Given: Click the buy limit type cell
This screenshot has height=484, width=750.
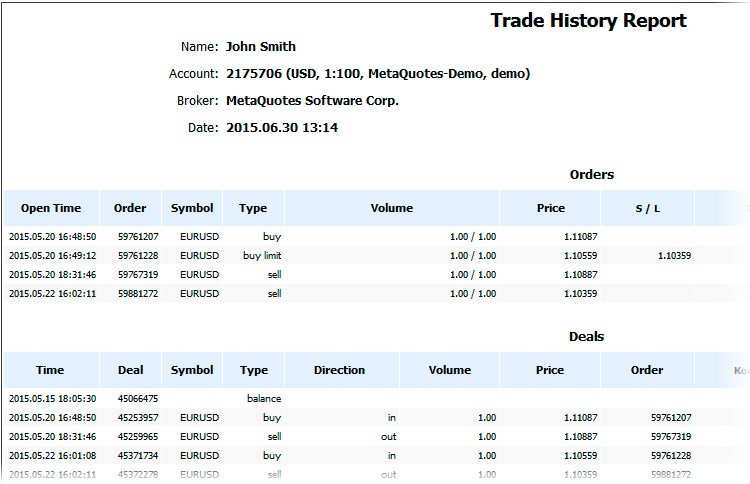Looking at the screenshot, I should pos(262,256).
